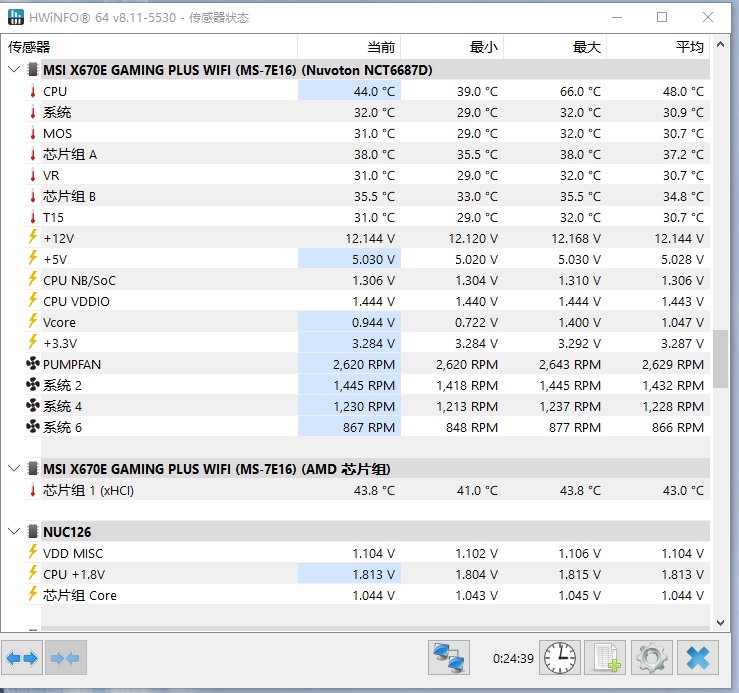739x693 pixels.
Task: Open the network remote monitoring icon
Action: tap(449, 658)
